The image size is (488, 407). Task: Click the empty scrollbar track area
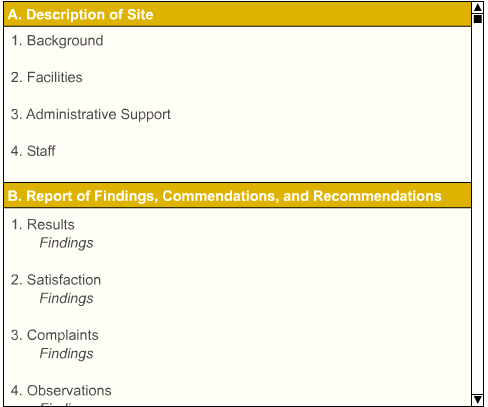[x=477, y=208]
